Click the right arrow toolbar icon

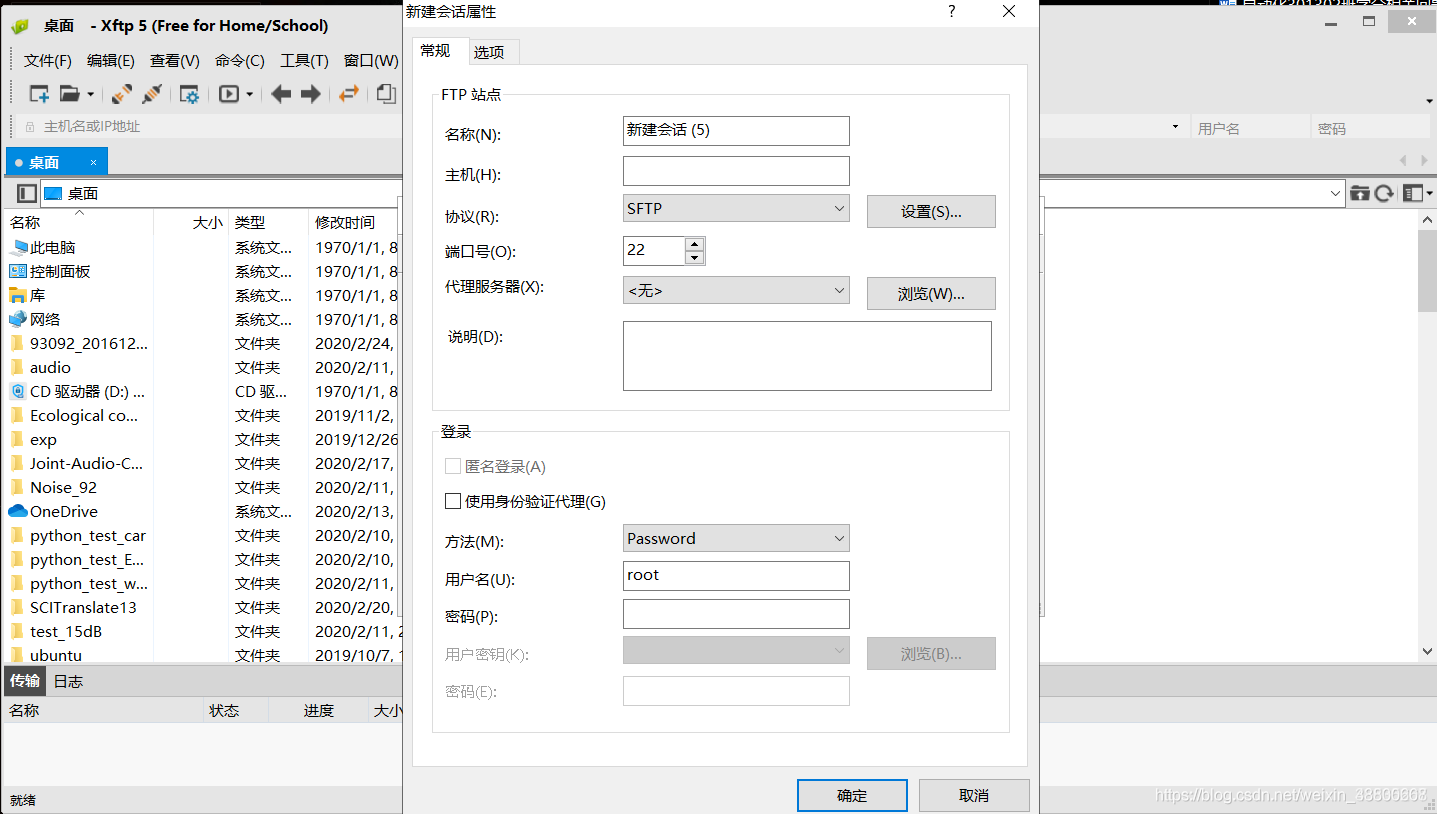(x=311, y=94)
